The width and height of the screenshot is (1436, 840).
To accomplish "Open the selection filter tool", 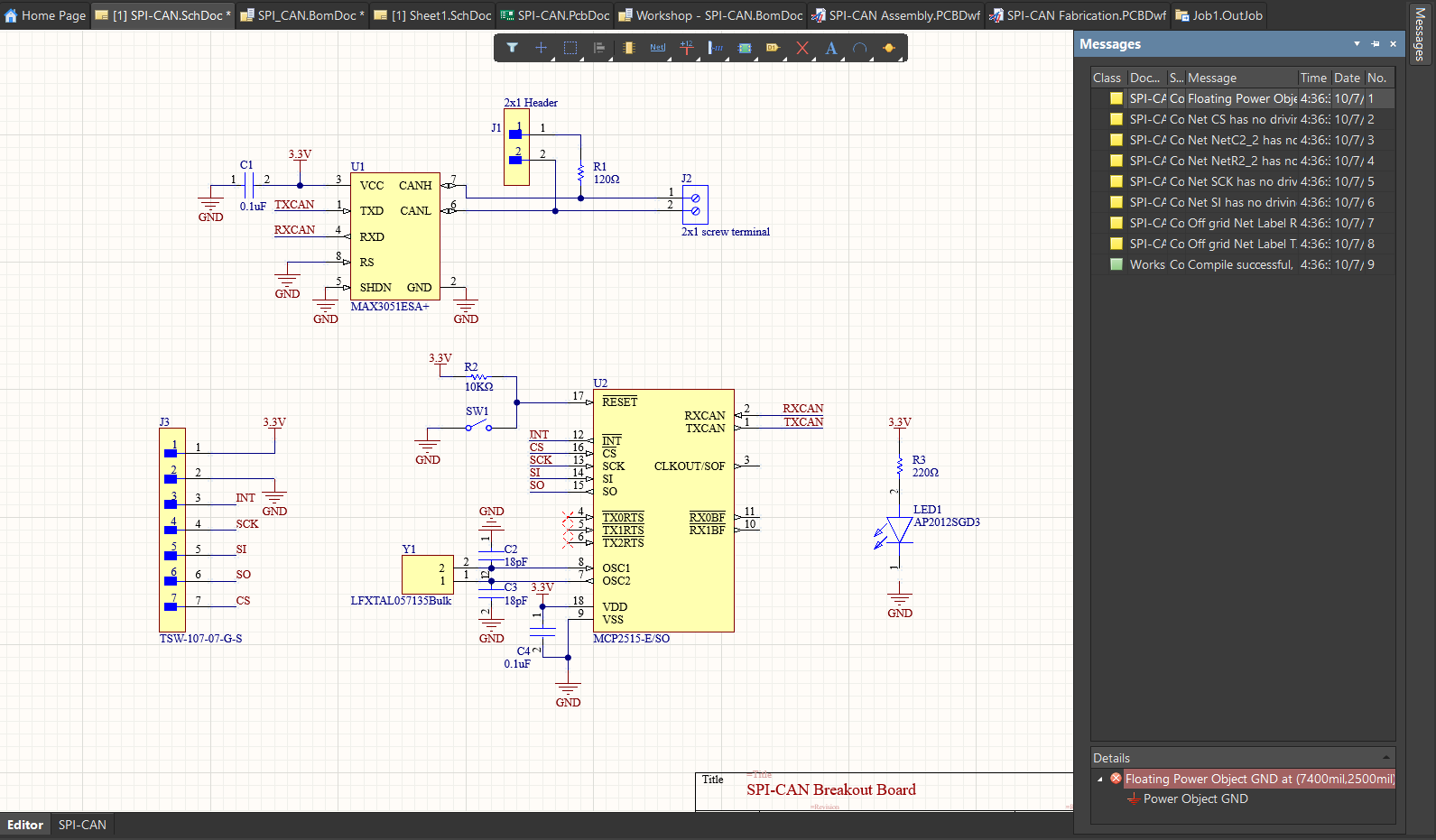I will [x=512, y=48].
